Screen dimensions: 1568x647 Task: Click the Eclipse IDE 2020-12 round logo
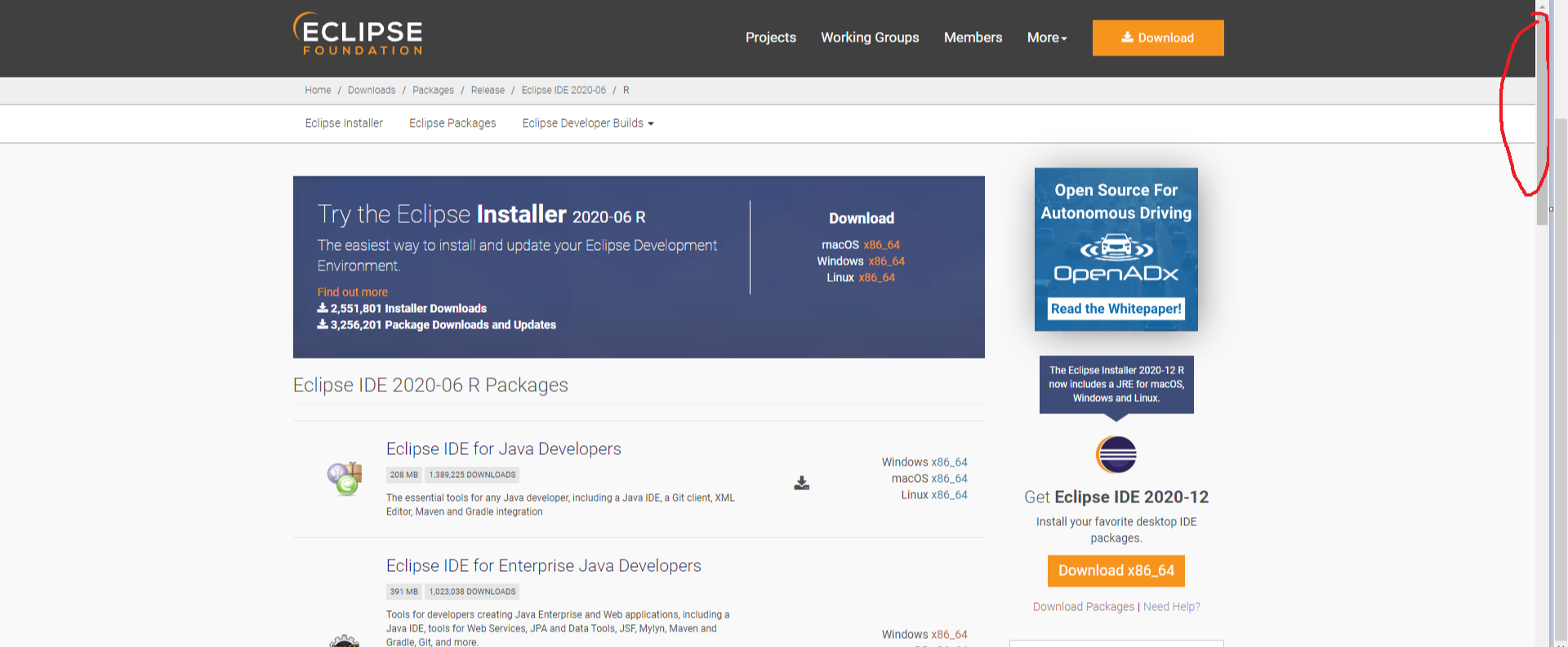[x=1116, y=455]
